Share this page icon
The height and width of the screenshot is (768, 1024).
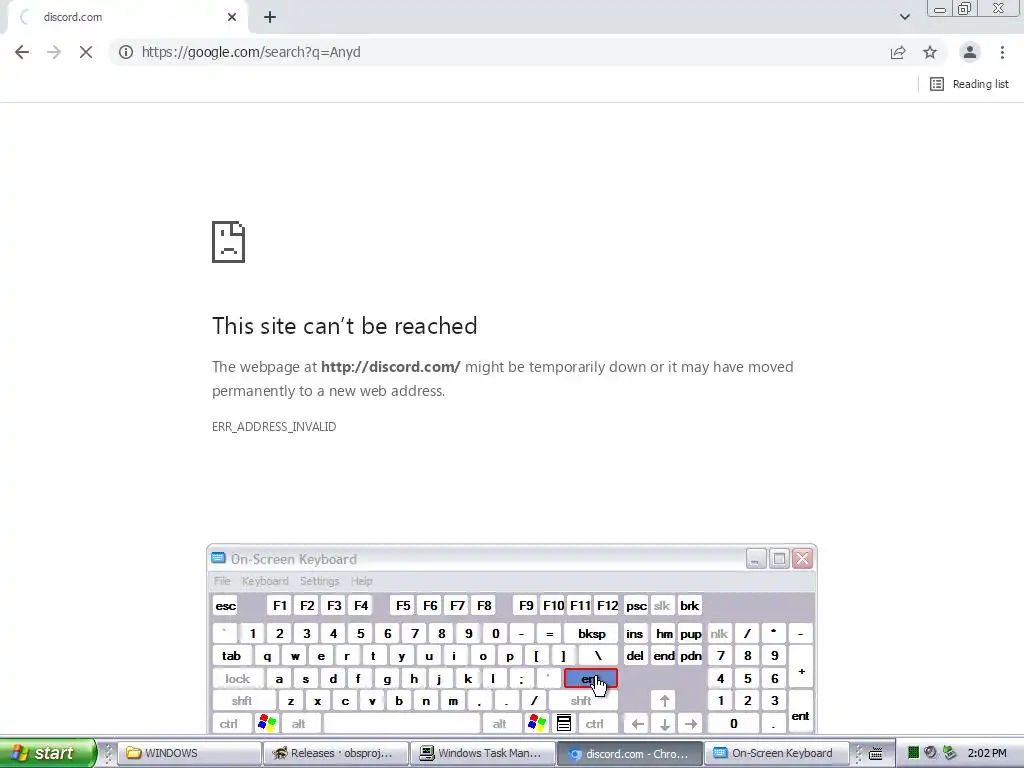click(898, 52)
